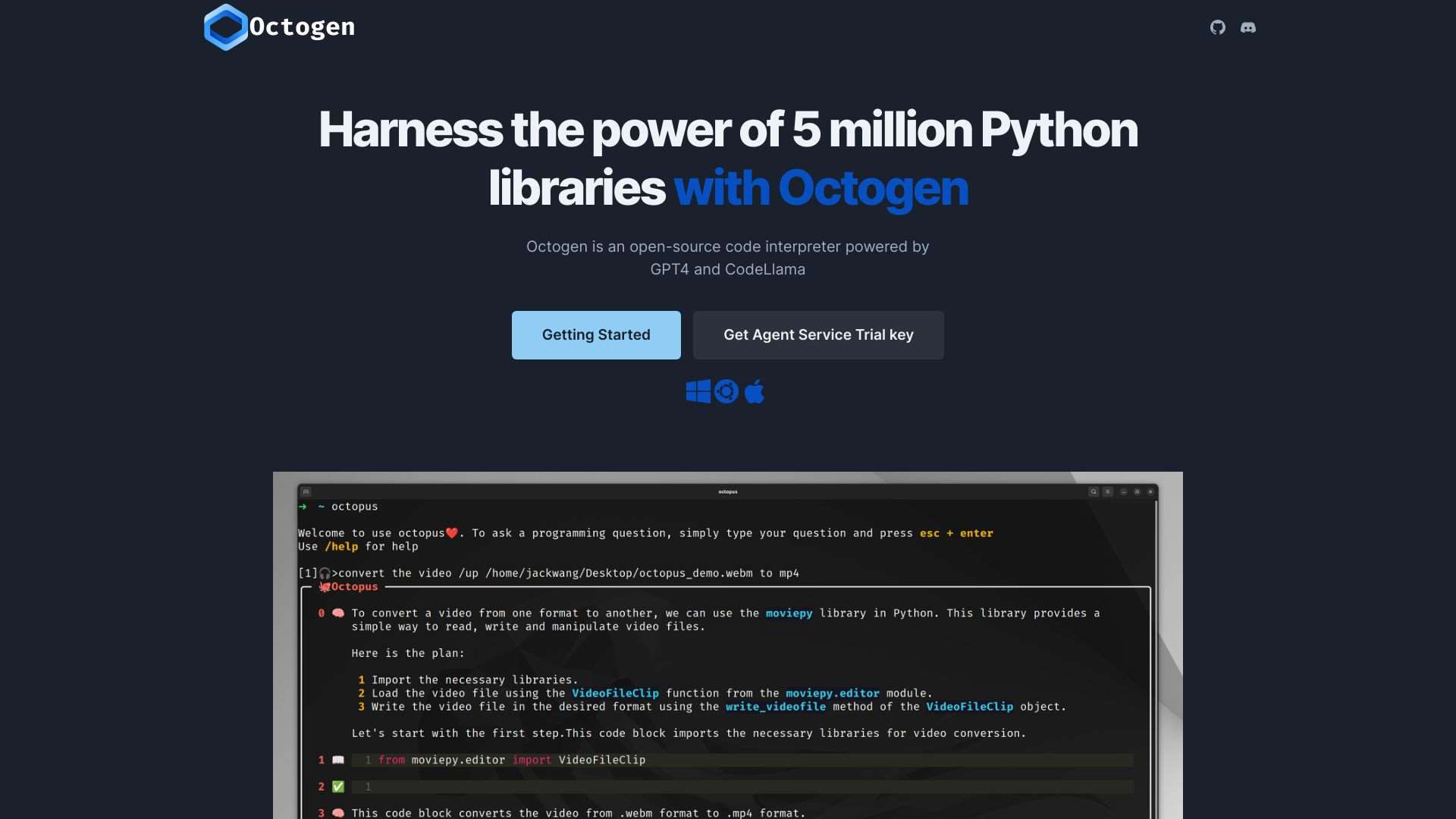The image size is (1456, 819).
Task: Click the Octogen logo
Action: point(278,27)
